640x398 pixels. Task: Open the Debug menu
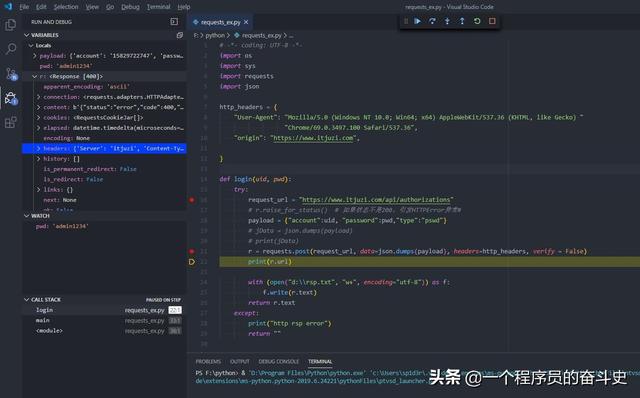pyautogui.click(x=130, y=7)
